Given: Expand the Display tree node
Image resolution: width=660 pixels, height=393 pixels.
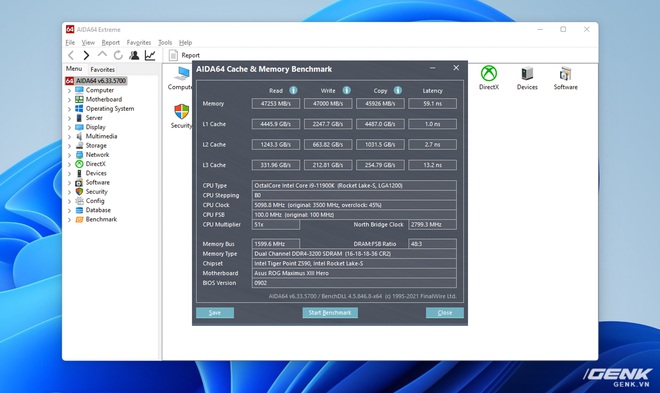Looking at the screenshot, I should click(69, 127).
